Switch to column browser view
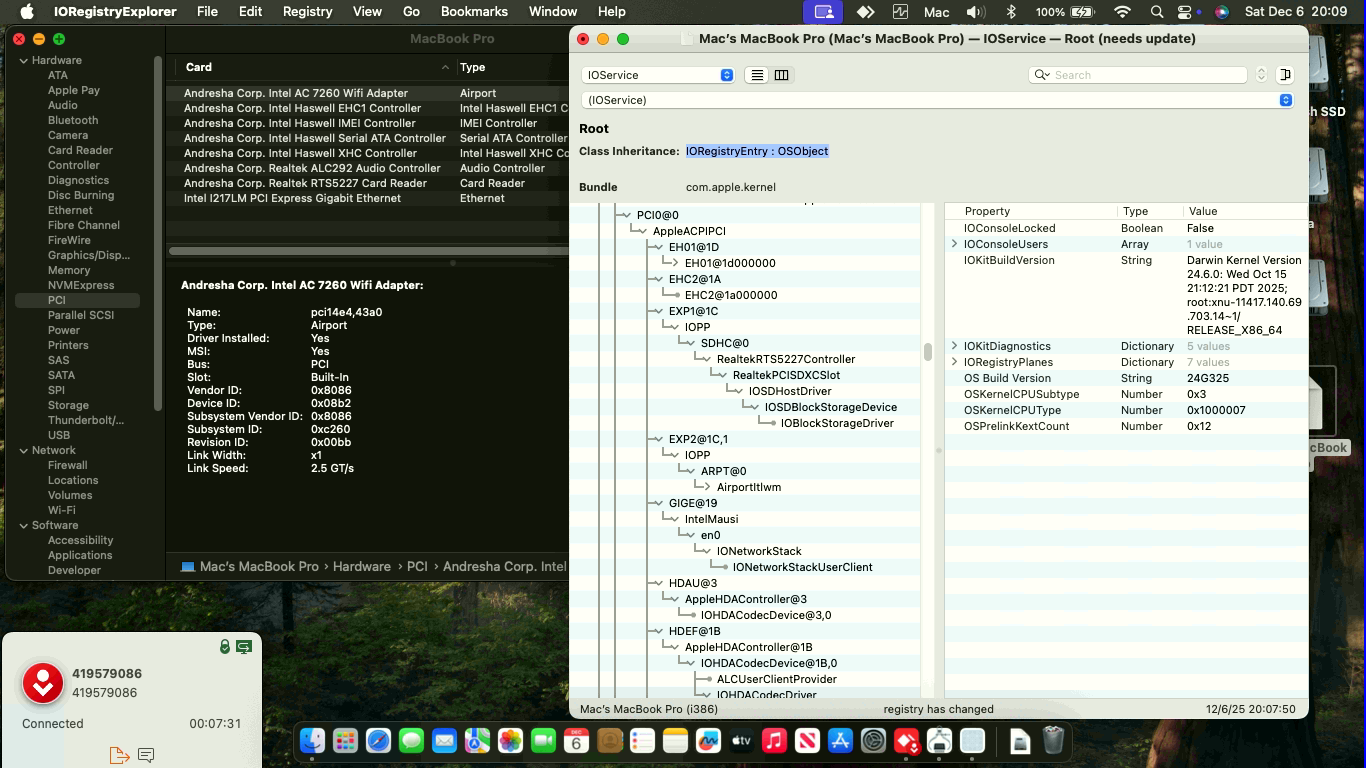 click(x=781, y=75)
